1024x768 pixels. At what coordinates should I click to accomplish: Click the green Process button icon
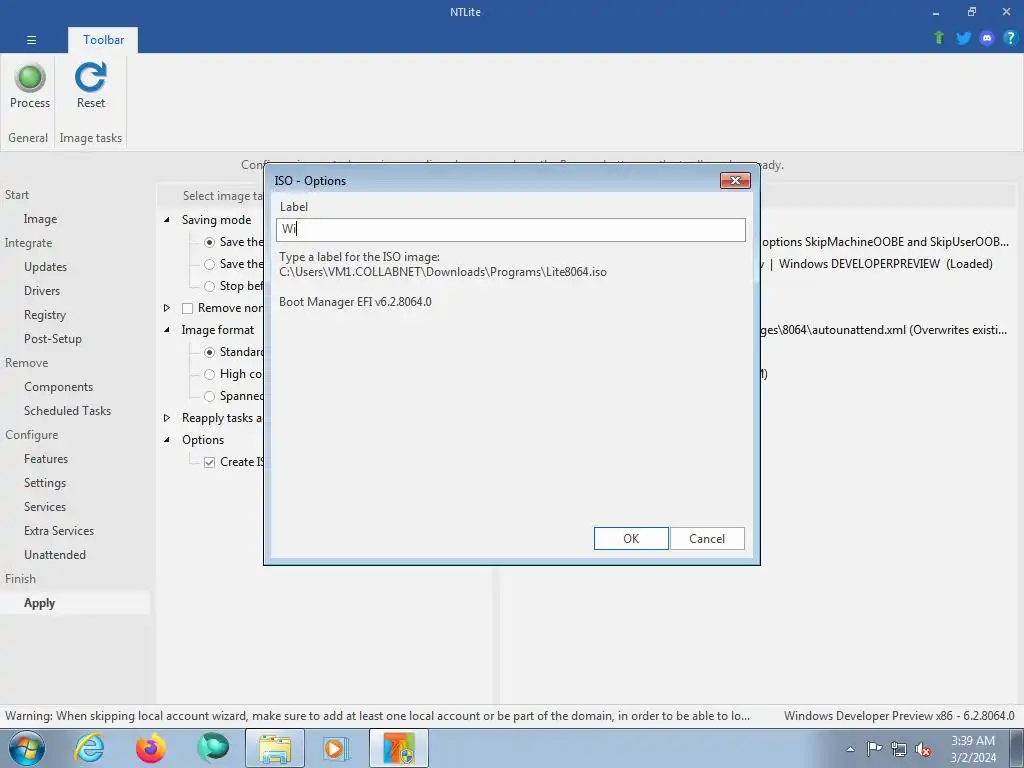30,77
